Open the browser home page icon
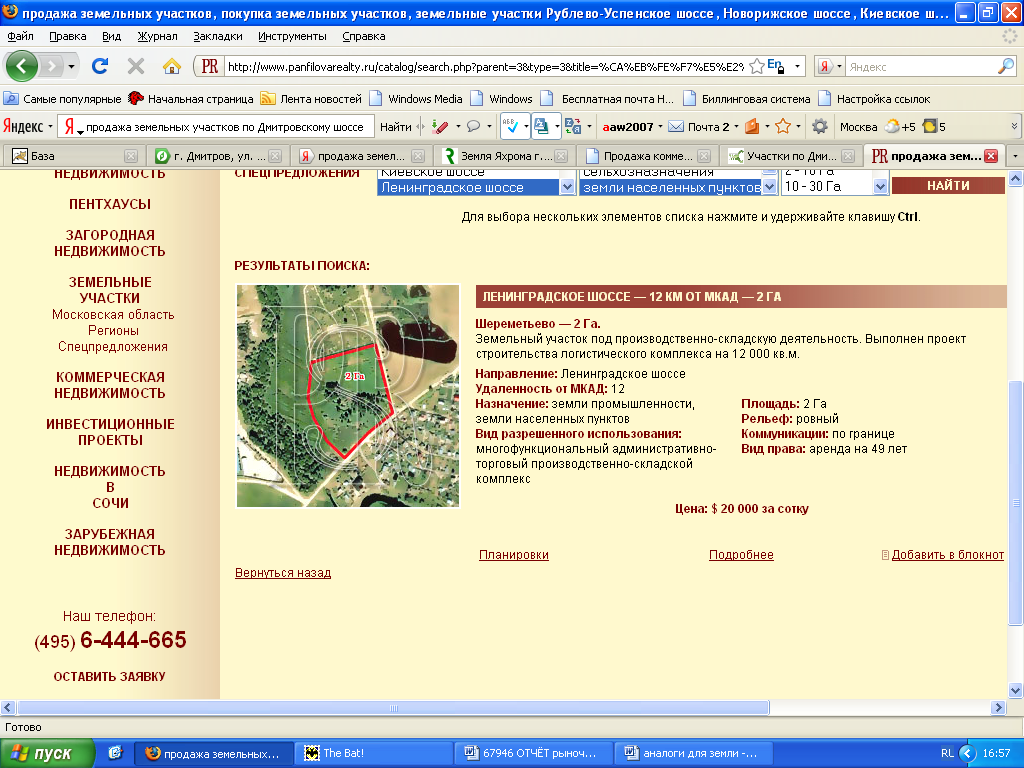This screenshot has height=768, width=1024. [x=172, y=66]
